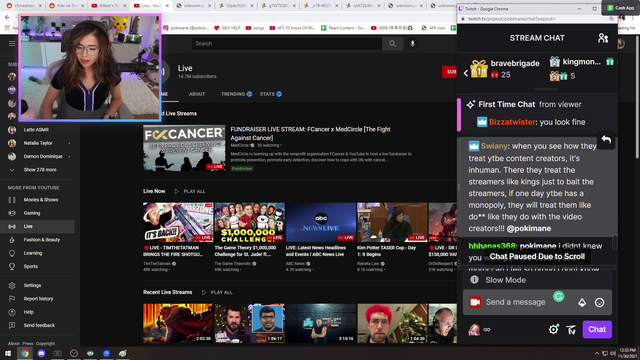Open ABC News Live thumbnail
This screenshot has width=640, height=360.
click(x=321, y=222)
